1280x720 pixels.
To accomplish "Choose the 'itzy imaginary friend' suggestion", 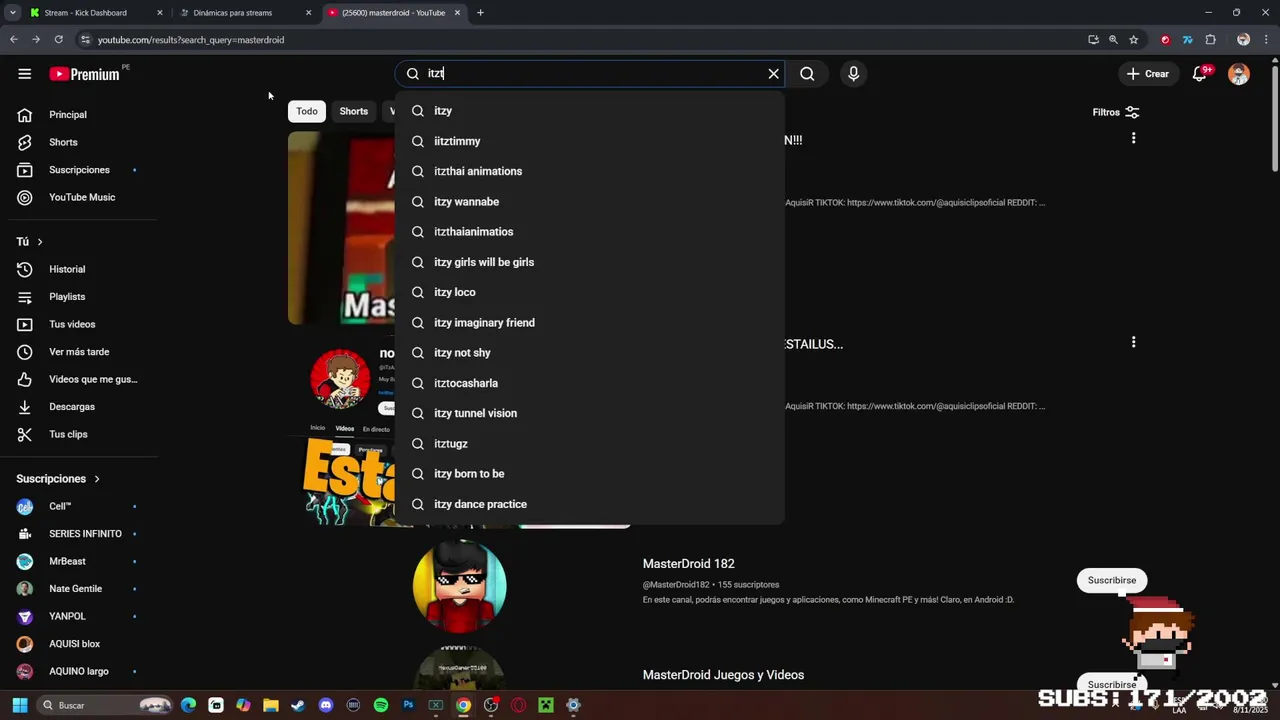I will coord(590,323).
